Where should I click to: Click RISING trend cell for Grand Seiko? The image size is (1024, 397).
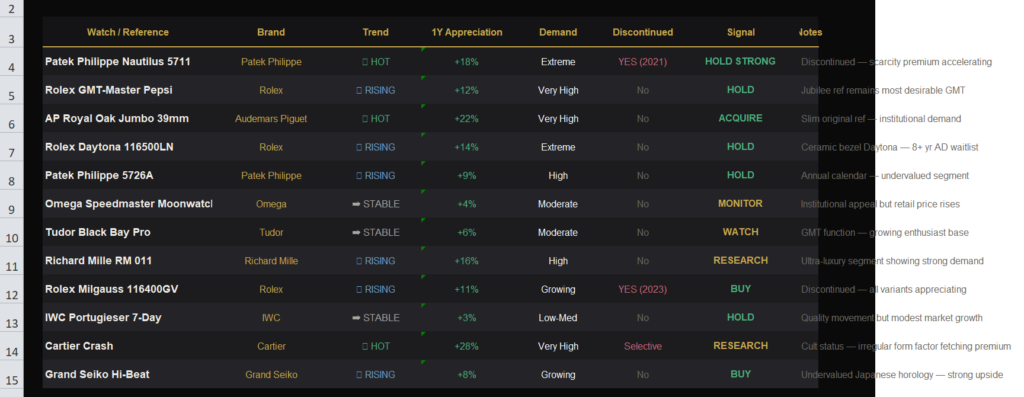click(376, 374)
